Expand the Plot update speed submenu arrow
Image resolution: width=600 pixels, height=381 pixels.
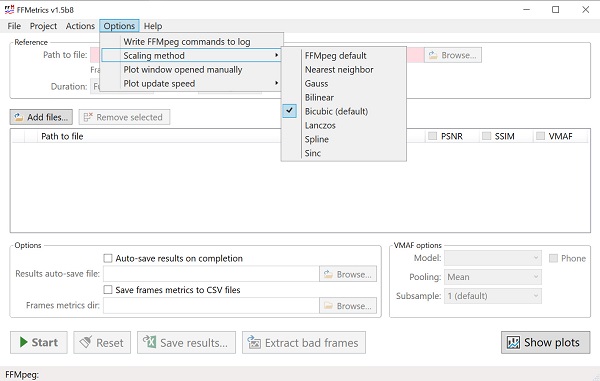276,83
